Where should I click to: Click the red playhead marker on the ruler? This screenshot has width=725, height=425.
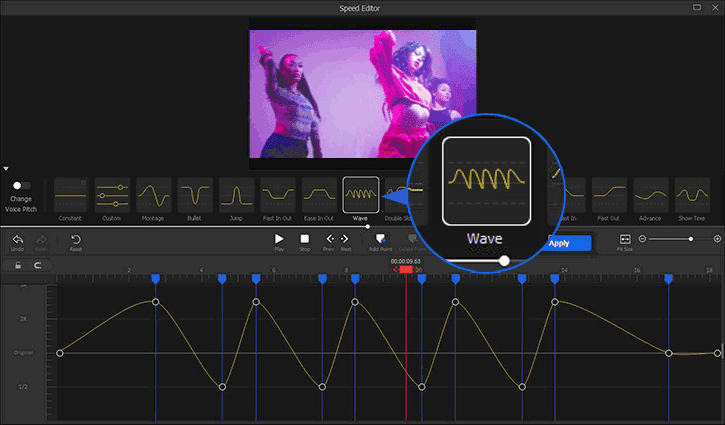coord(405,270)
